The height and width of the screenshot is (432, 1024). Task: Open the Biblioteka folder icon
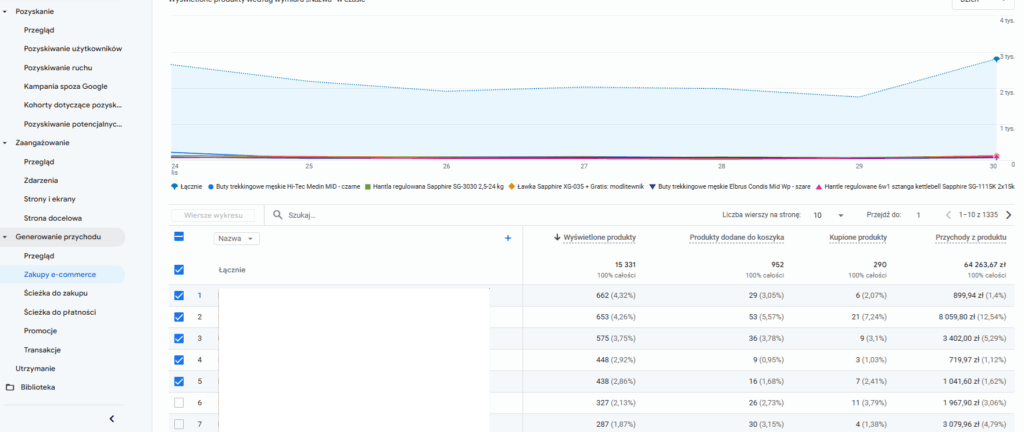pyautogui.click(x=10, y=387)
